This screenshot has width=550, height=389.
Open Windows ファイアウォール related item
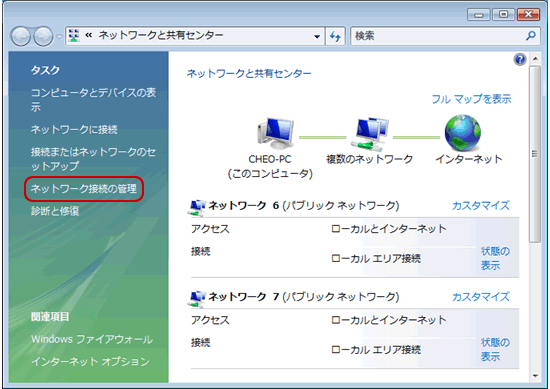[92, 339]
